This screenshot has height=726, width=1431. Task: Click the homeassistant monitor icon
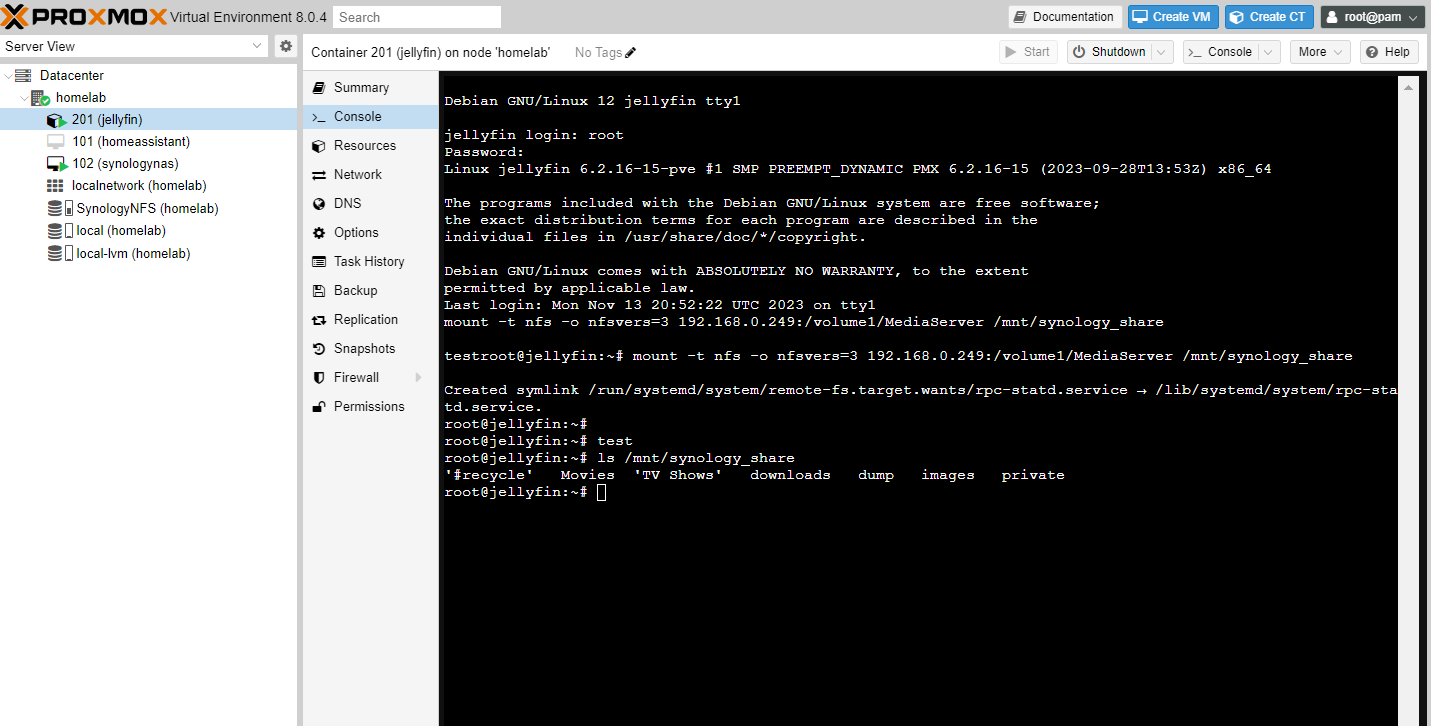point(56,142)
